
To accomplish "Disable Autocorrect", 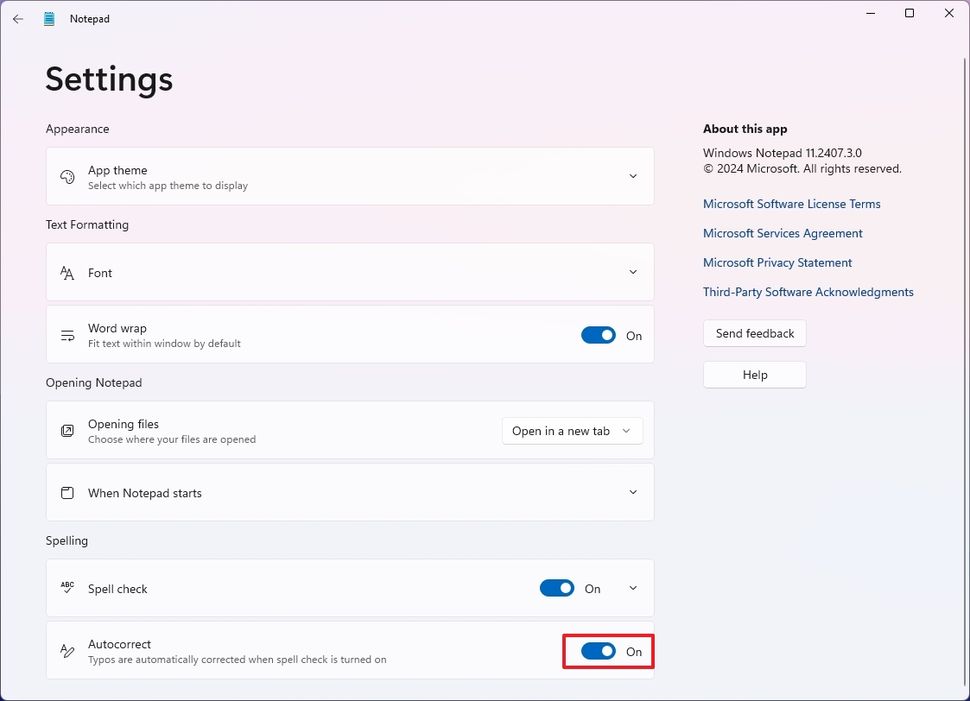I will click(598, 650).
